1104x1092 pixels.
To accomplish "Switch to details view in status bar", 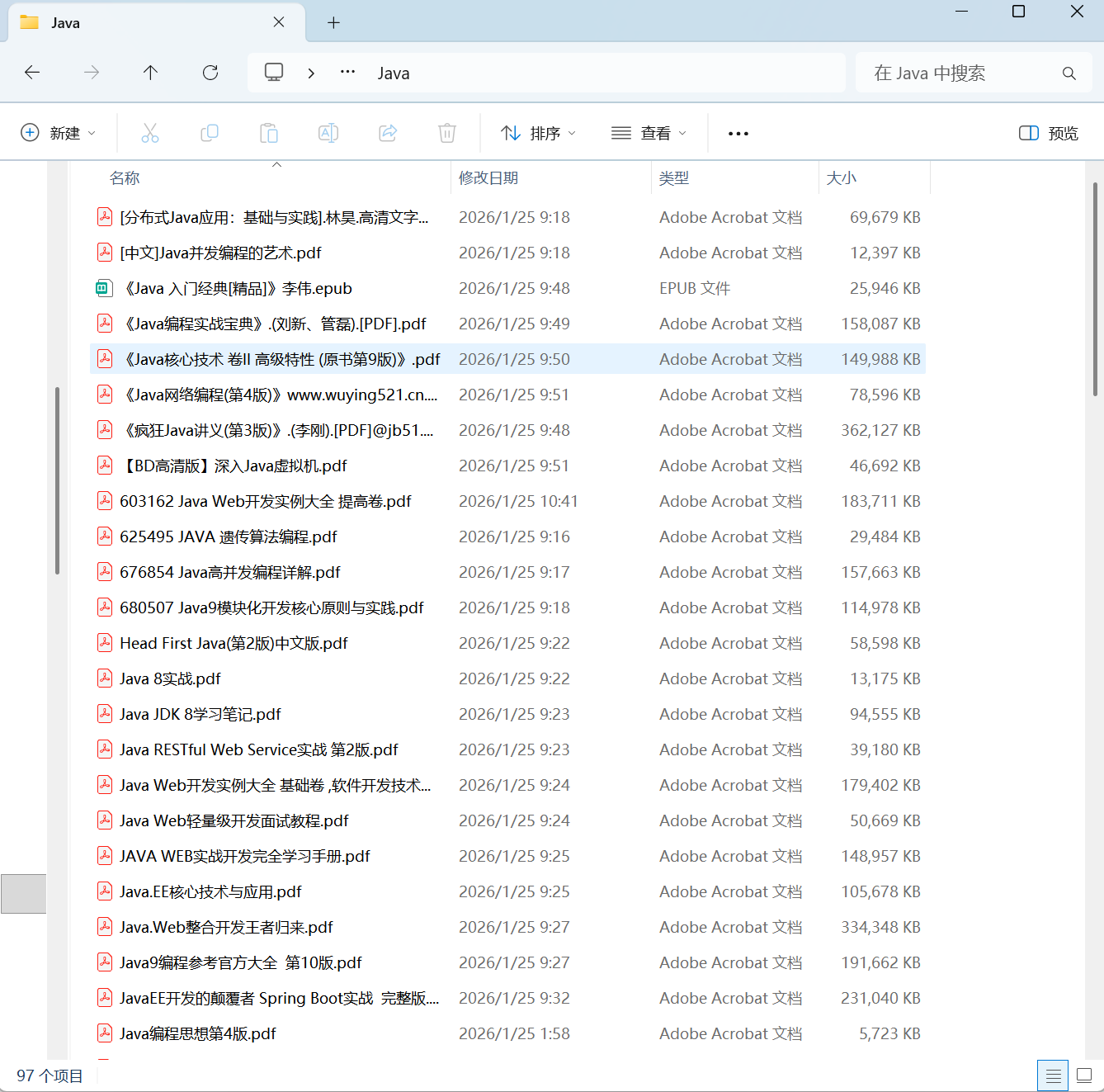I will 1053,1075.
